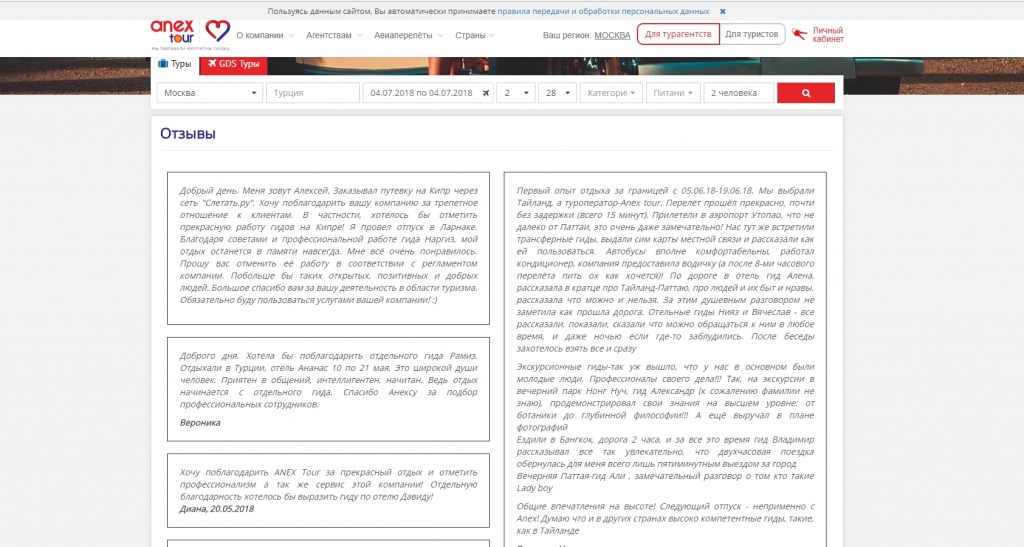This screenshot has width=1024, height=547.
Task: Open the personal data processing rules link
Action: (x=603, y=11)
